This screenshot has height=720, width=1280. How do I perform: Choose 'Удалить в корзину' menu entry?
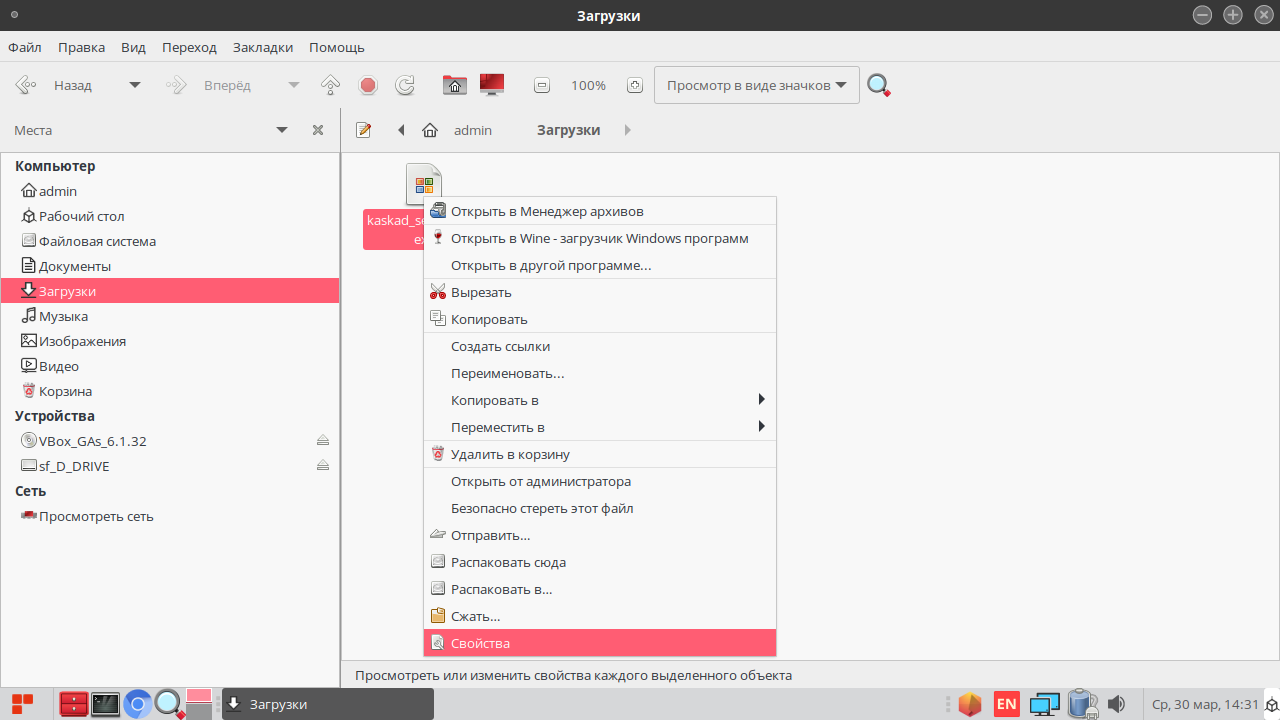coord(600,454)
